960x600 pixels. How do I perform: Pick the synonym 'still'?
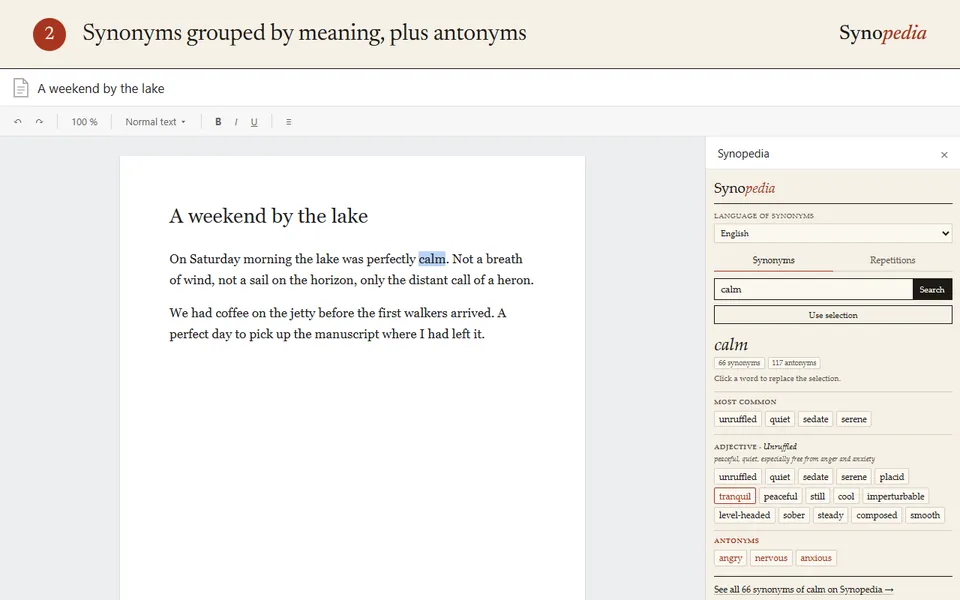[817, 497]
